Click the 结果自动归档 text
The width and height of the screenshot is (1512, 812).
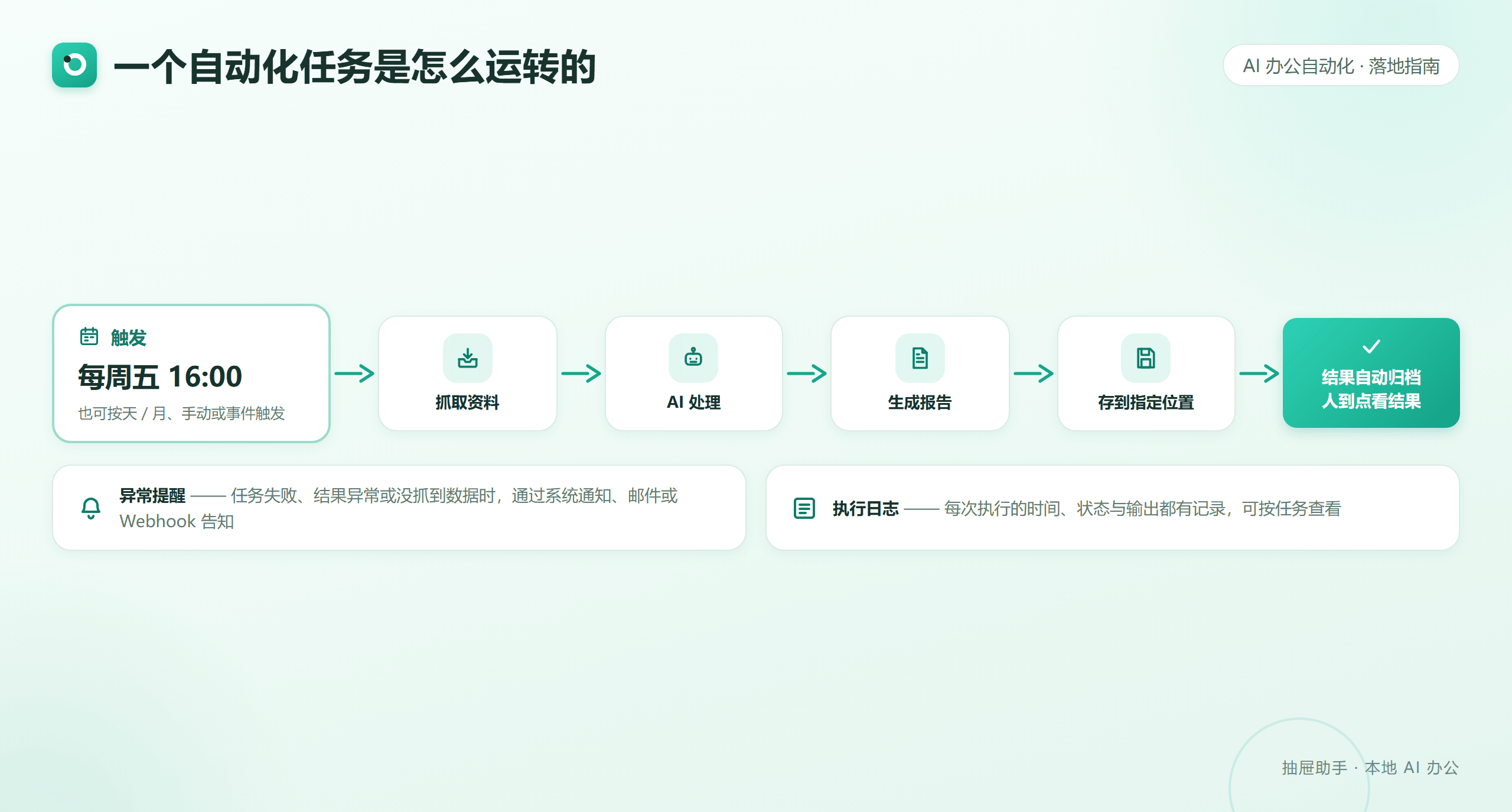[x=1371, y=377]
